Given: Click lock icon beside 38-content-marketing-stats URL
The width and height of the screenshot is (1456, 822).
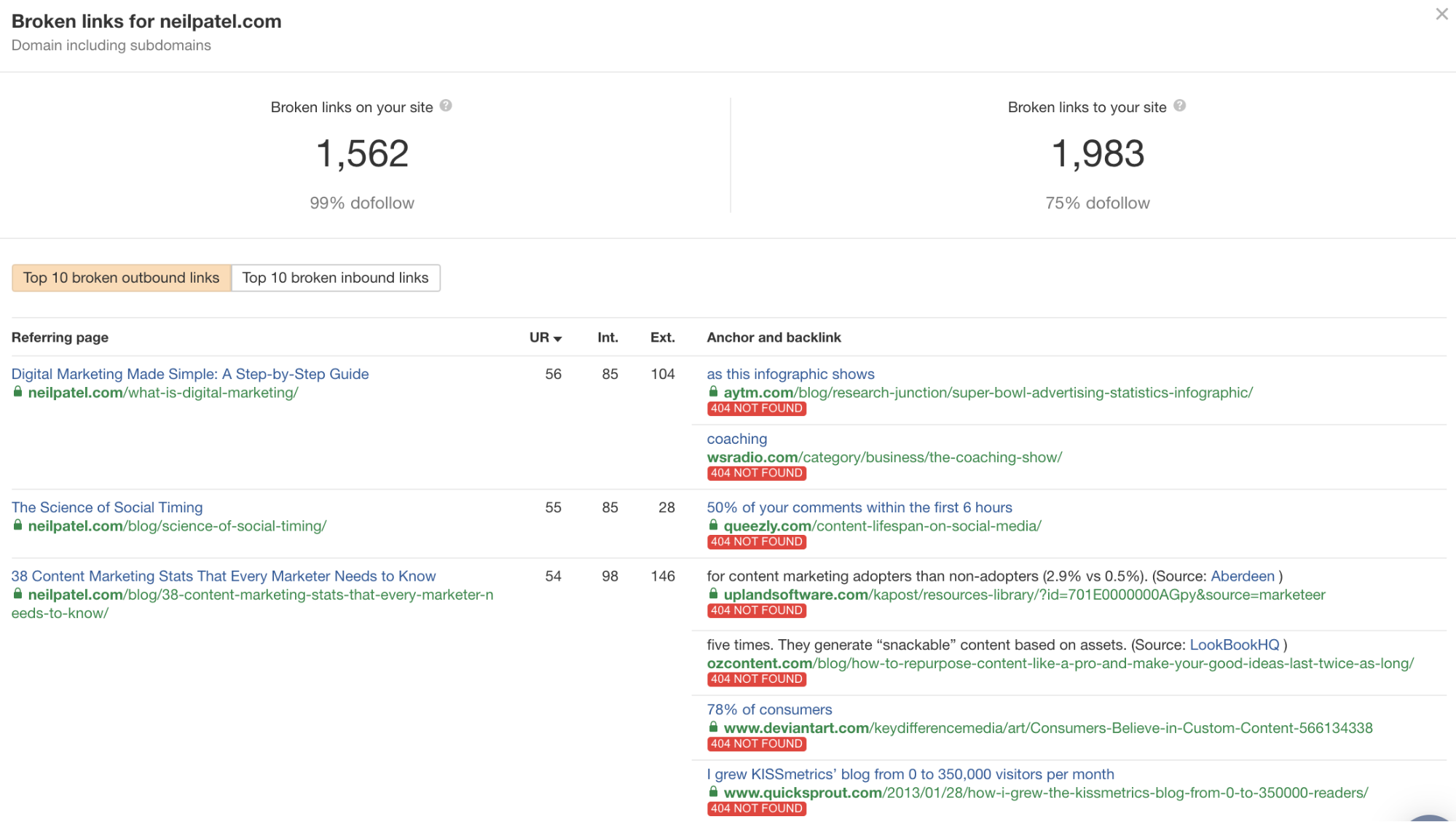Looking at the screenshot, I should pyautogui.click(x=17, y=595).
